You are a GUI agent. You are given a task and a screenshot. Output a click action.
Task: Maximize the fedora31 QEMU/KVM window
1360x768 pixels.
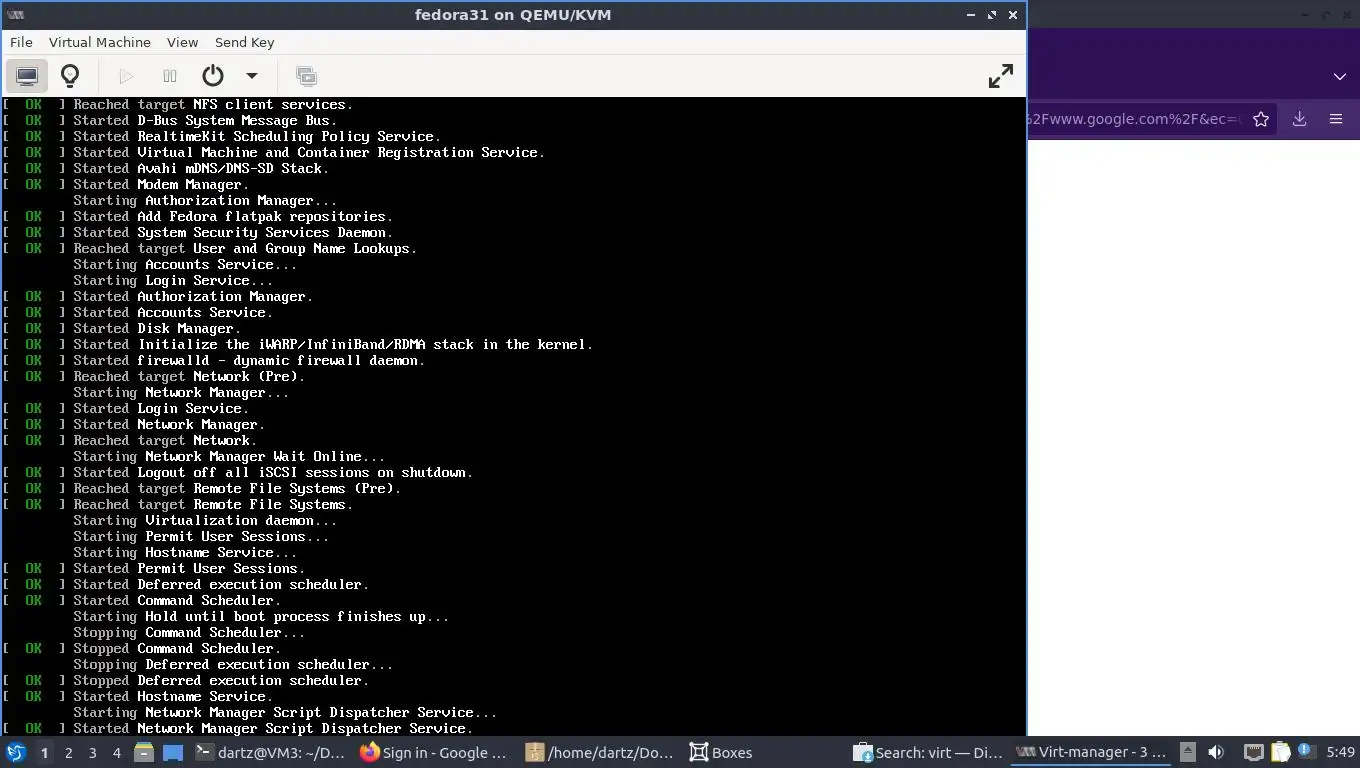point(992,15)
